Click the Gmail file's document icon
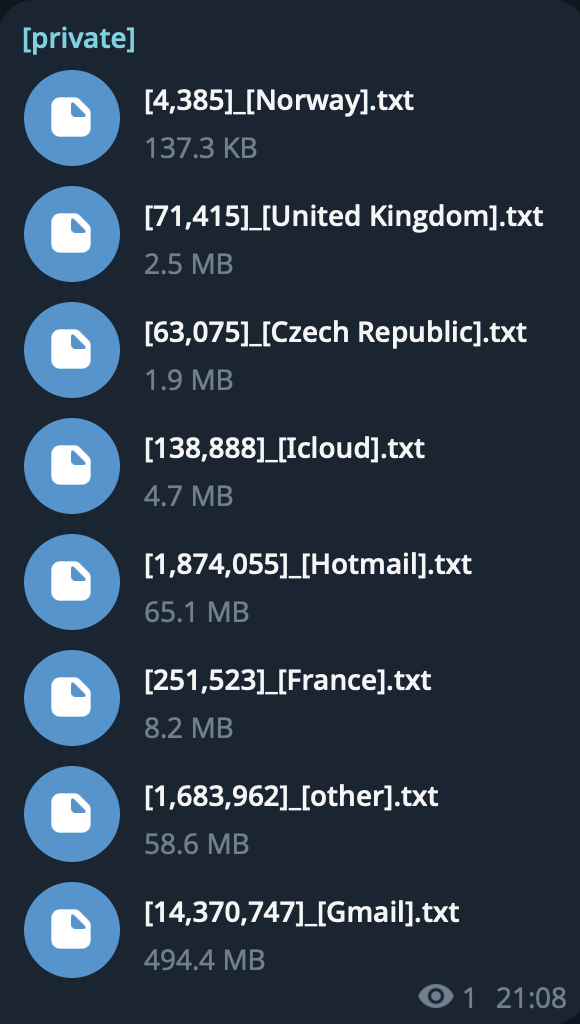The width and height of the screenshot is (580, 1024). 72,930
